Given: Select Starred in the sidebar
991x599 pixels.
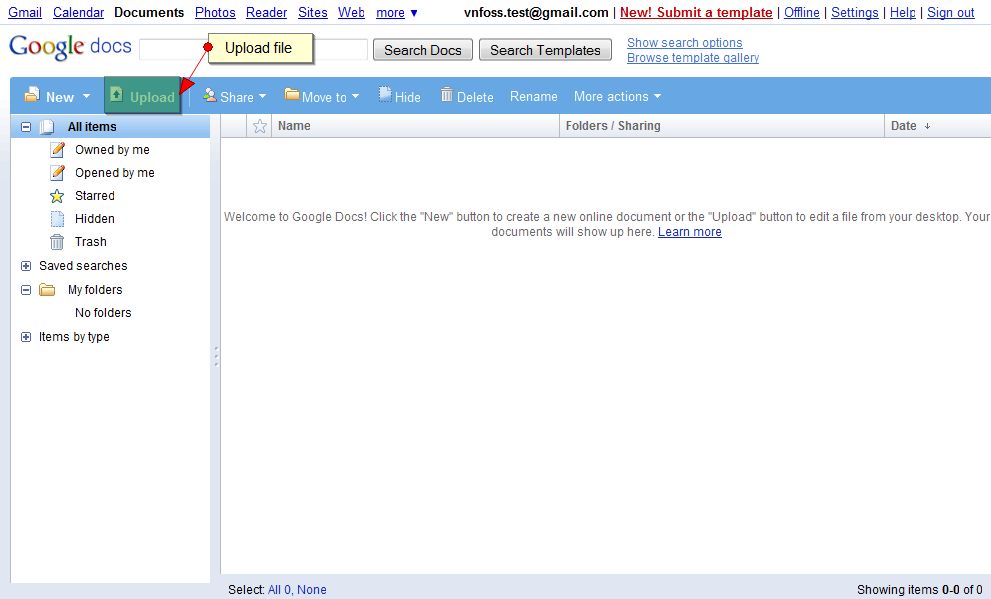Looking at the screenshot, I should (x=95, y=196).
